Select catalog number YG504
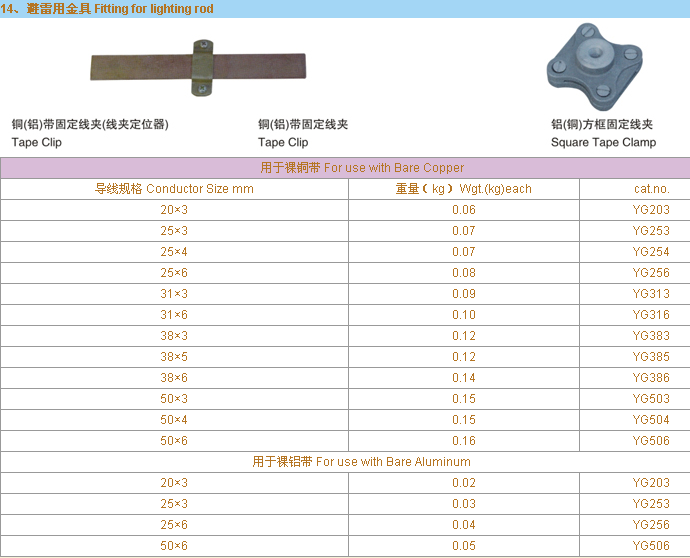The width and height of the screenshot is (690, 558). click(x=651, y=420)
